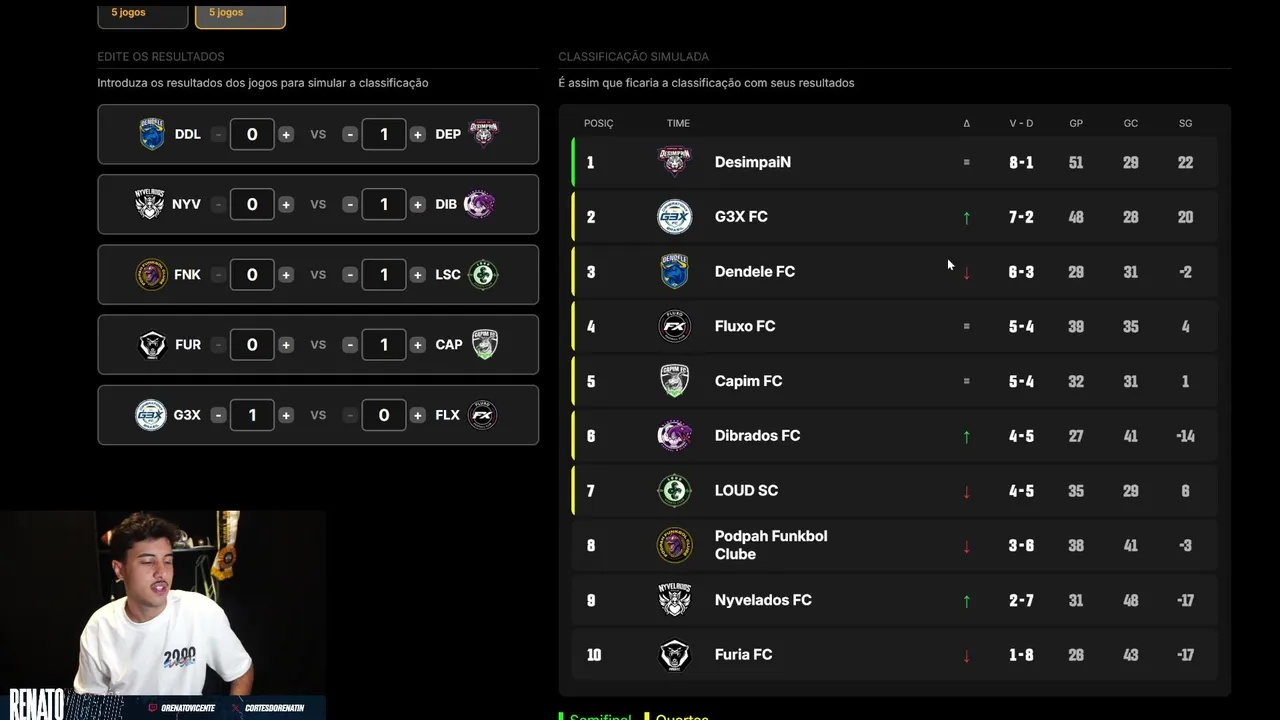Screen dimensions: 1280x720
Task: Decrease CAP score with minus button
Action: 350,345
